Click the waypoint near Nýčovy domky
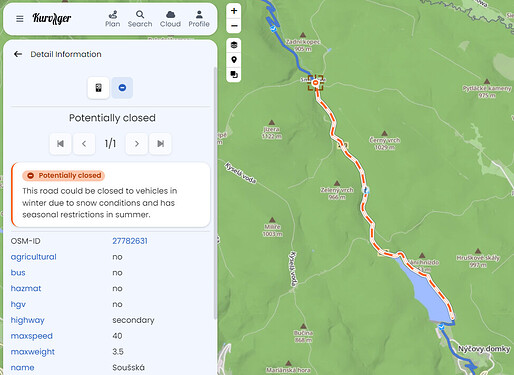Viewport: 514px width, 375px height. pyautogui.click(x=442, y=327)
